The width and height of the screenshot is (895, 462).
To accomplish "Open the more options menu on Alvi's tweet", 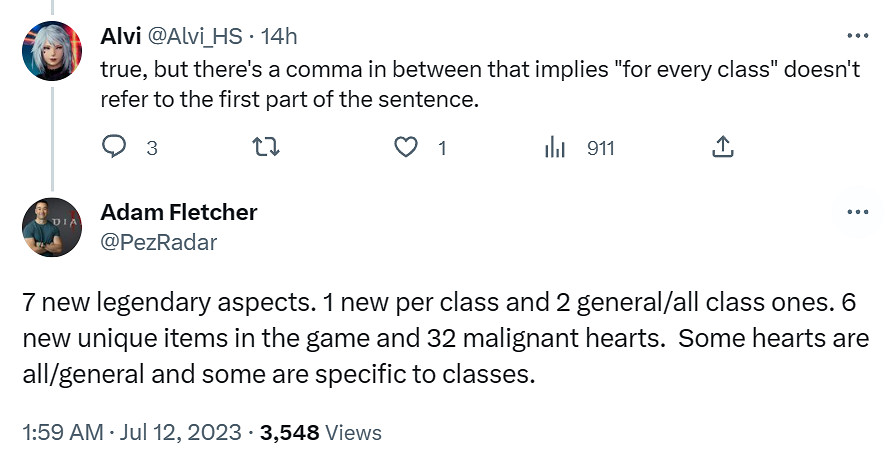I will pyautogui.click(x=857, y=35).
